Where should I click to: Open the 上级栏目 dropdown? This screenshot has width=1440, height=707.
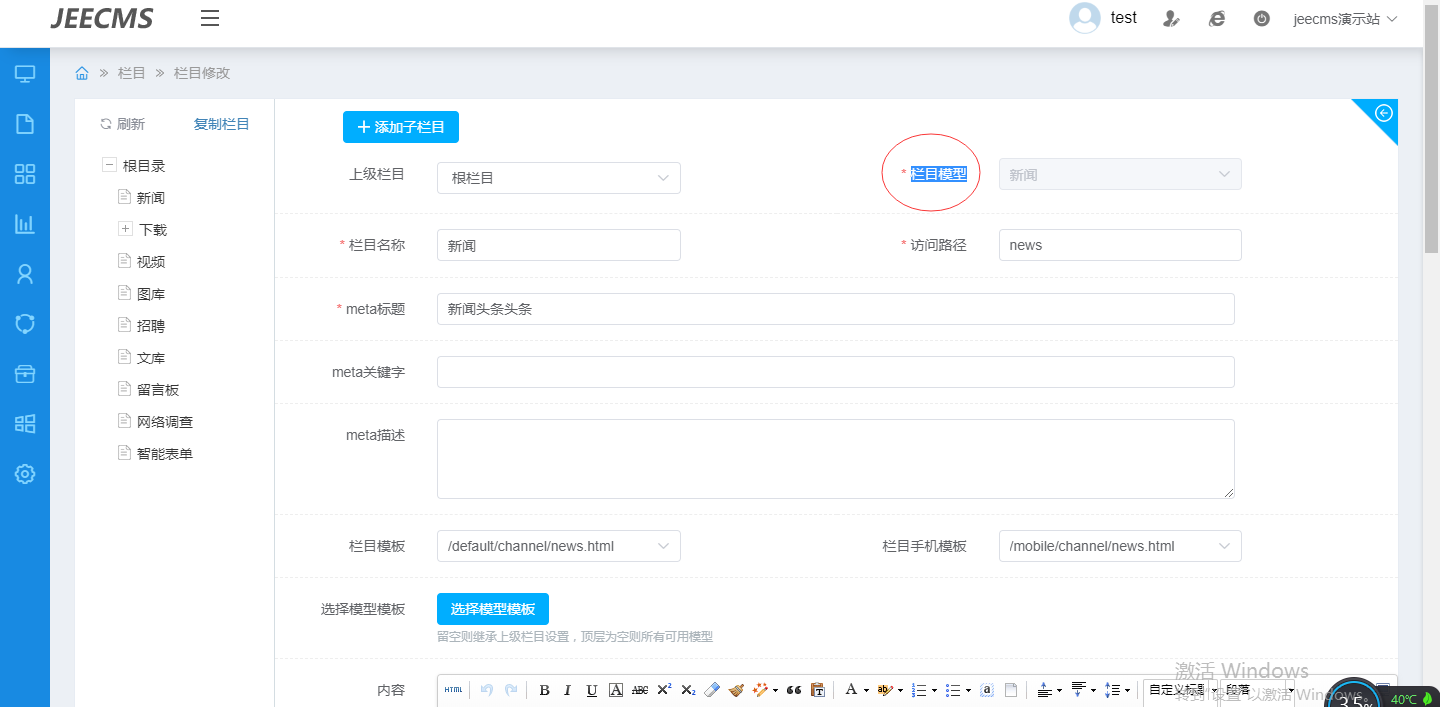[558, 178]
